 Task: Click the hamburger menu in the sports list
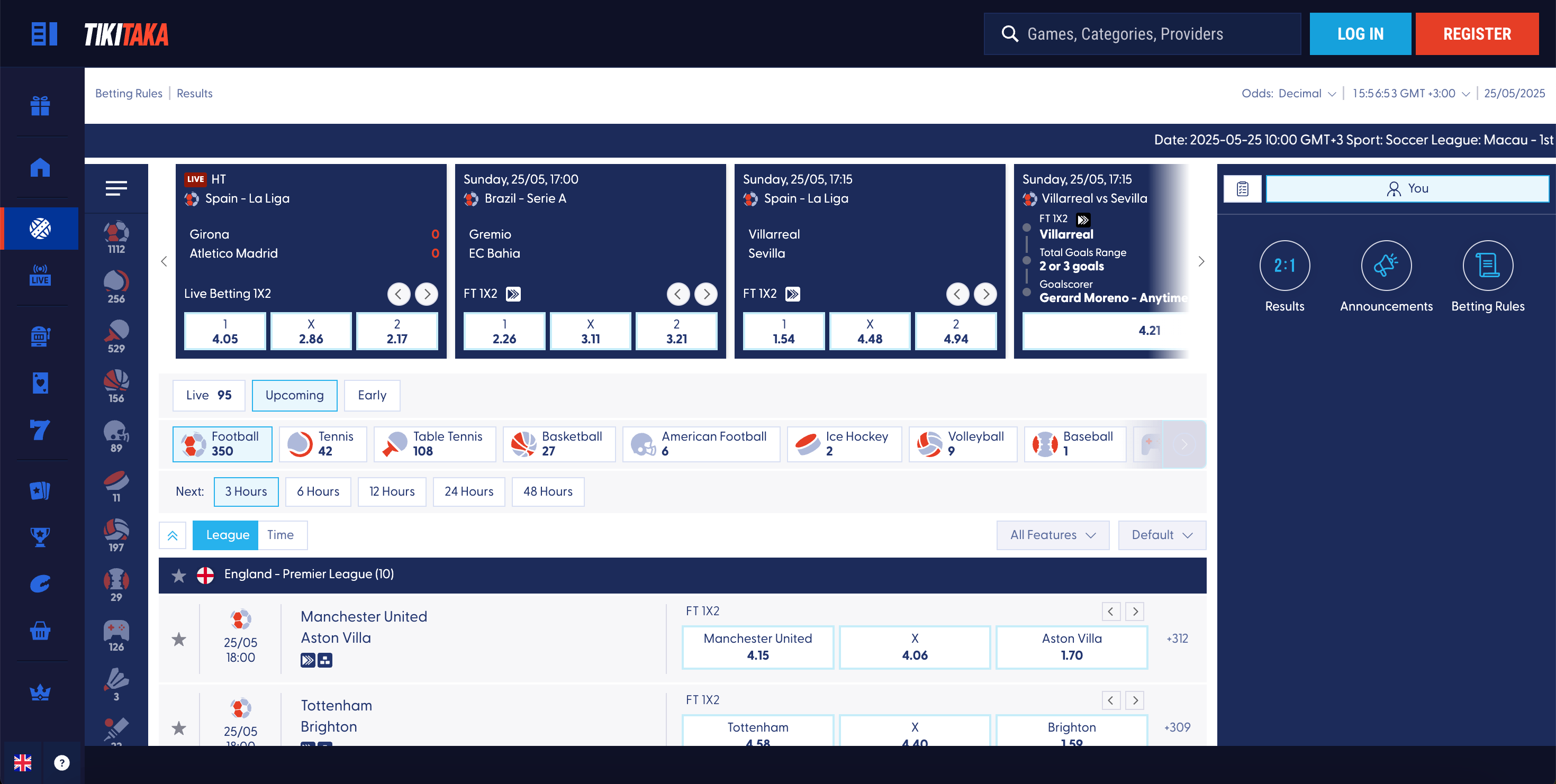[x=116, y=188]
